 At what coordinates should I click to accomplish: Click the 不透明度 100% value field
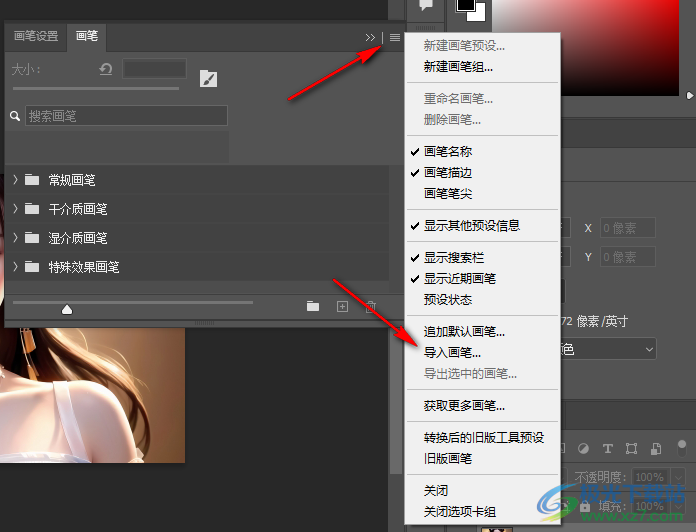pos(651,477)
